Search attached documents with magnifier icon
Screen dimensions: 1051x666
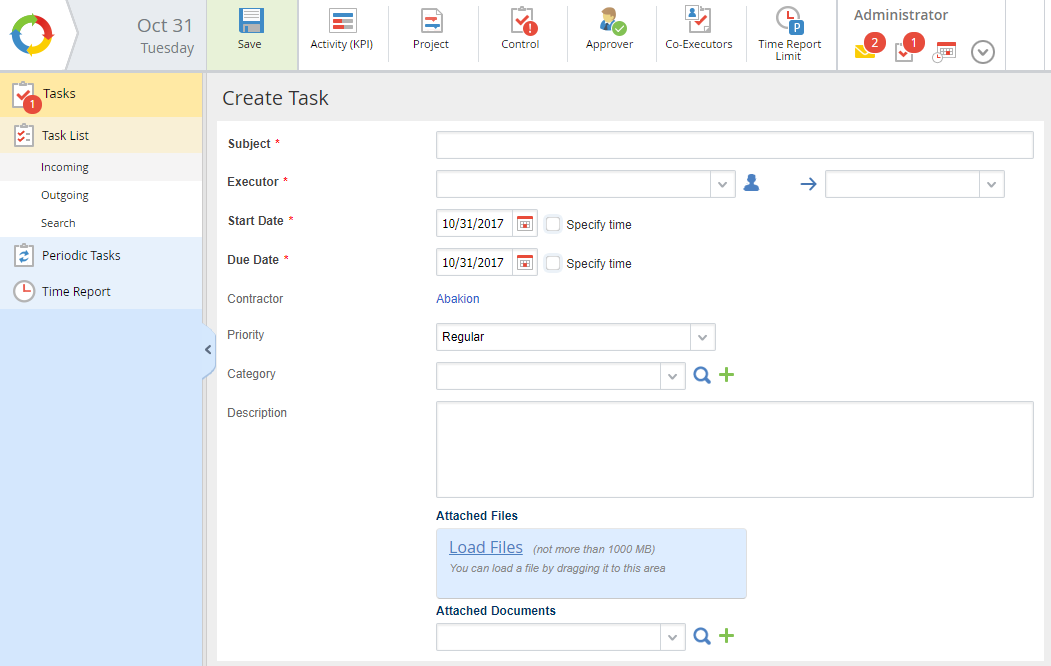tap(702, 636)
